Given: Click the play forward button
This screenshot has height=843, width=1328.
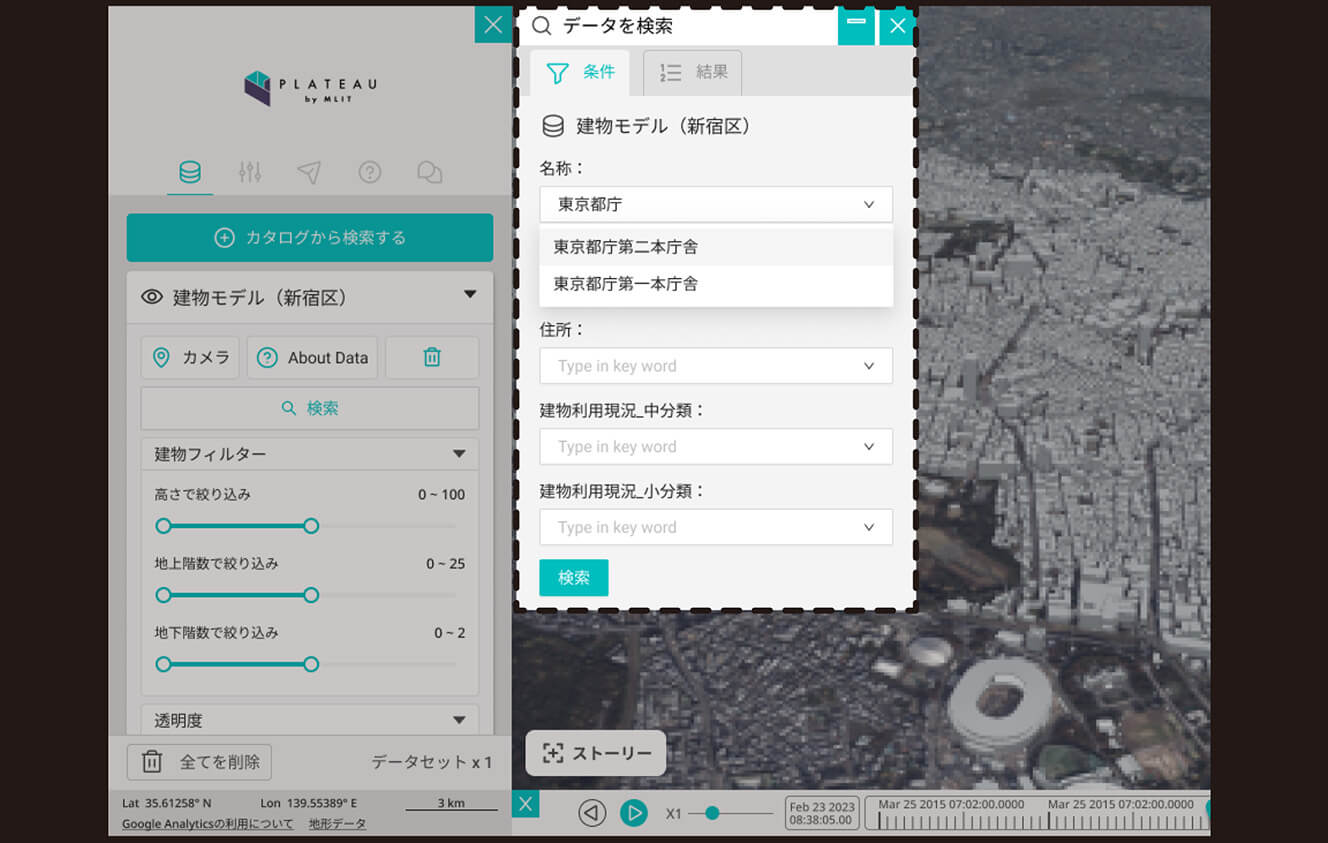Looking at the screenshot, I should point(633,813).
